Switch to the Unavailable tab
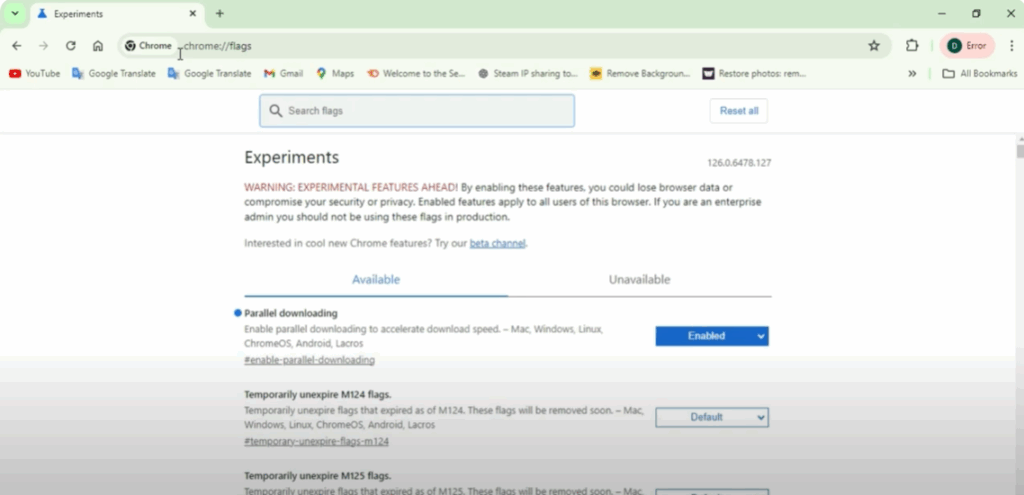The image size is (1024, 495). click(639, 280)
